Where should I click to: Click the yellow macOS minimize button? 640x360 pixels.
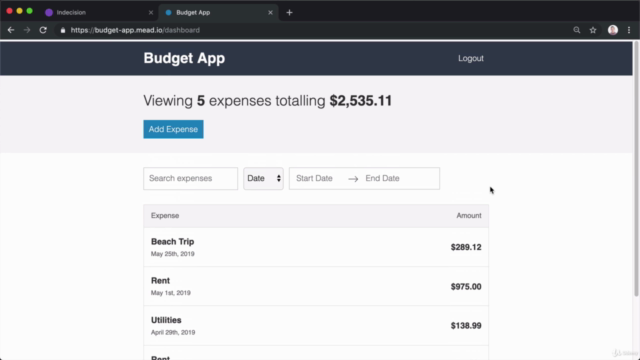coord(19,11)
